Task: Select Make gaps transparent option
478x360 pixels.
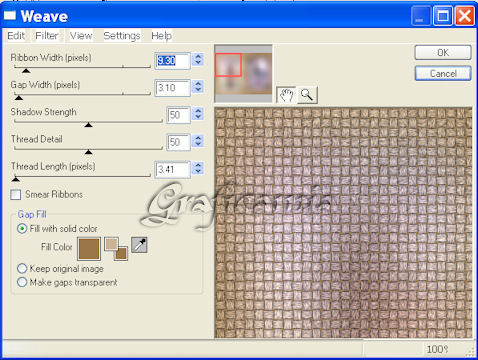Action: tap(22, 282)
